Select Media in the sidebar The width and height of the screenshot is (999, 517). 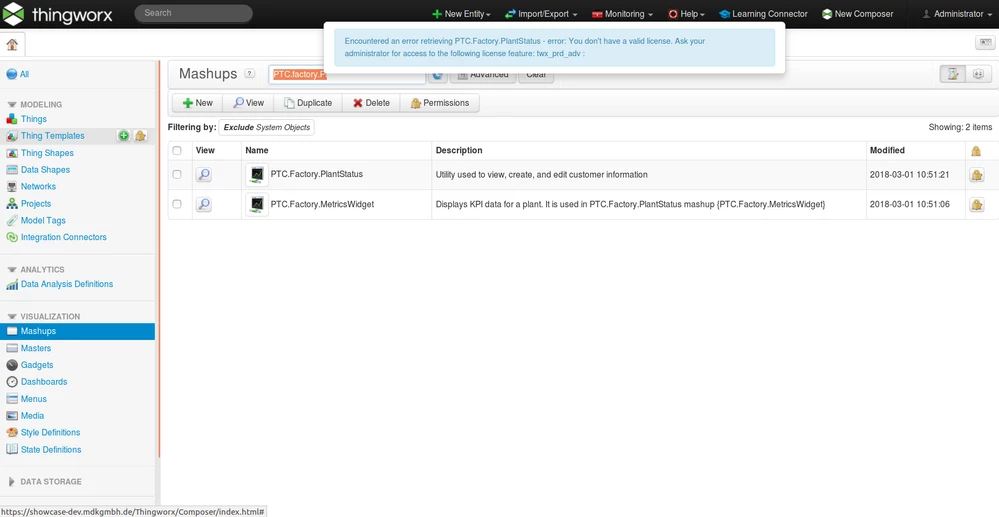[x=32, y=416]
